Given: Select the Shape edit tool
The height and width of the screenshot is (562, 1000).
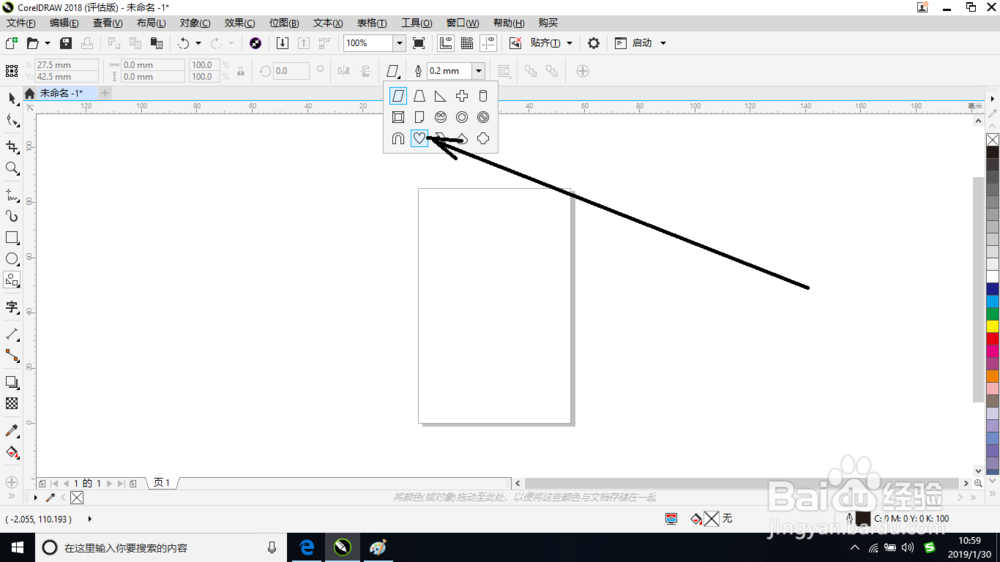Looking at the screenshot, I should (11, 121).
